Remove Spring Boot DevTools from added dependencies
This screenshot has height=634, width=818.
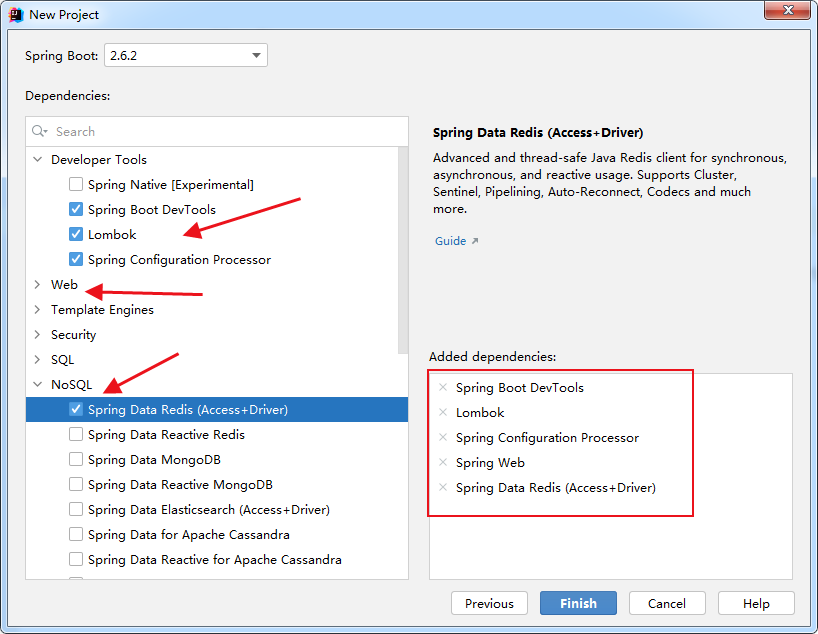[443, 387]
